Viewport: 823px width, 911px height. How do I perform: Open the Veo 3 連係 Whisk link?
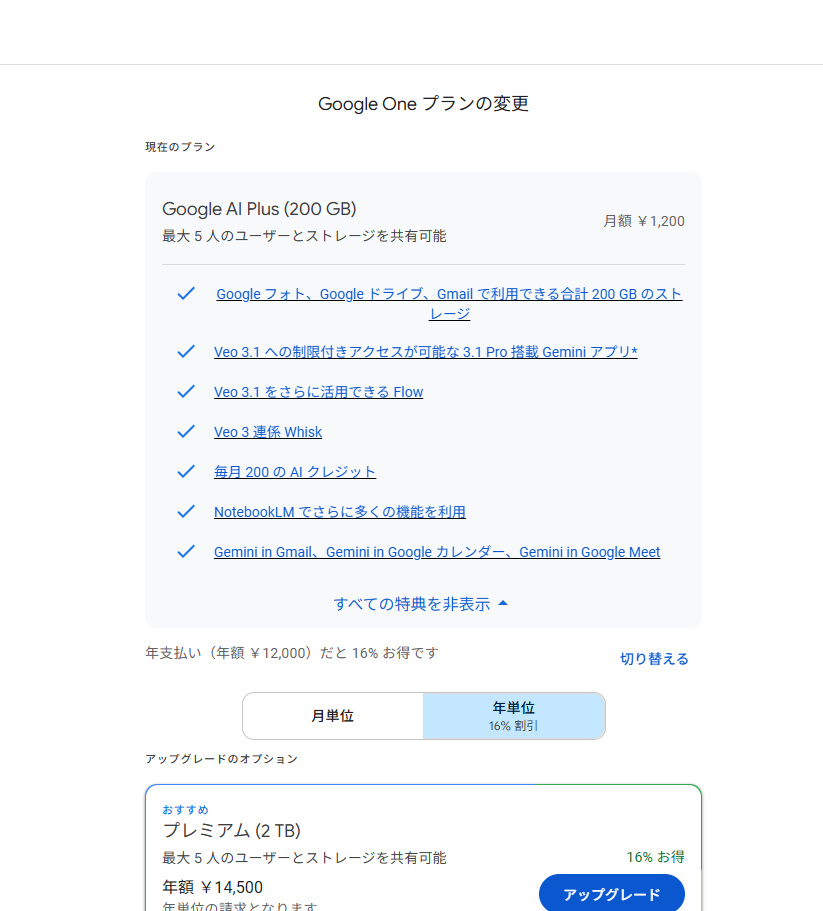click(268, 432)
